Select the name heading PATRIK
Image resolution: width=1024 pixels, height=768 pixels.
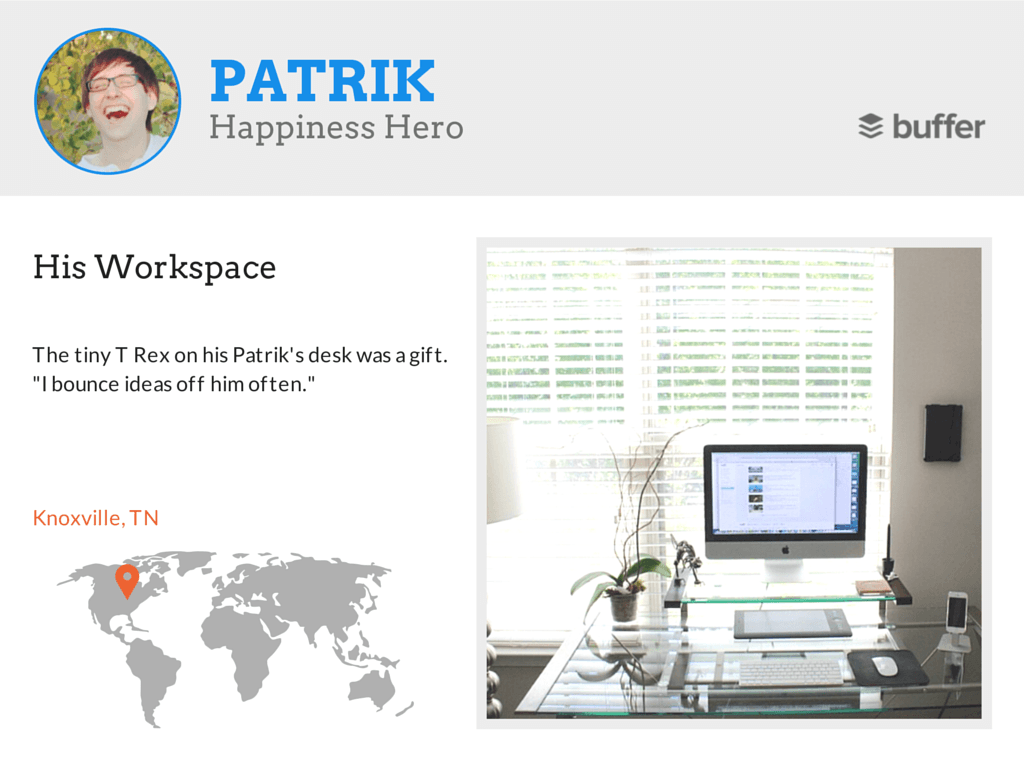coord(323,80)
